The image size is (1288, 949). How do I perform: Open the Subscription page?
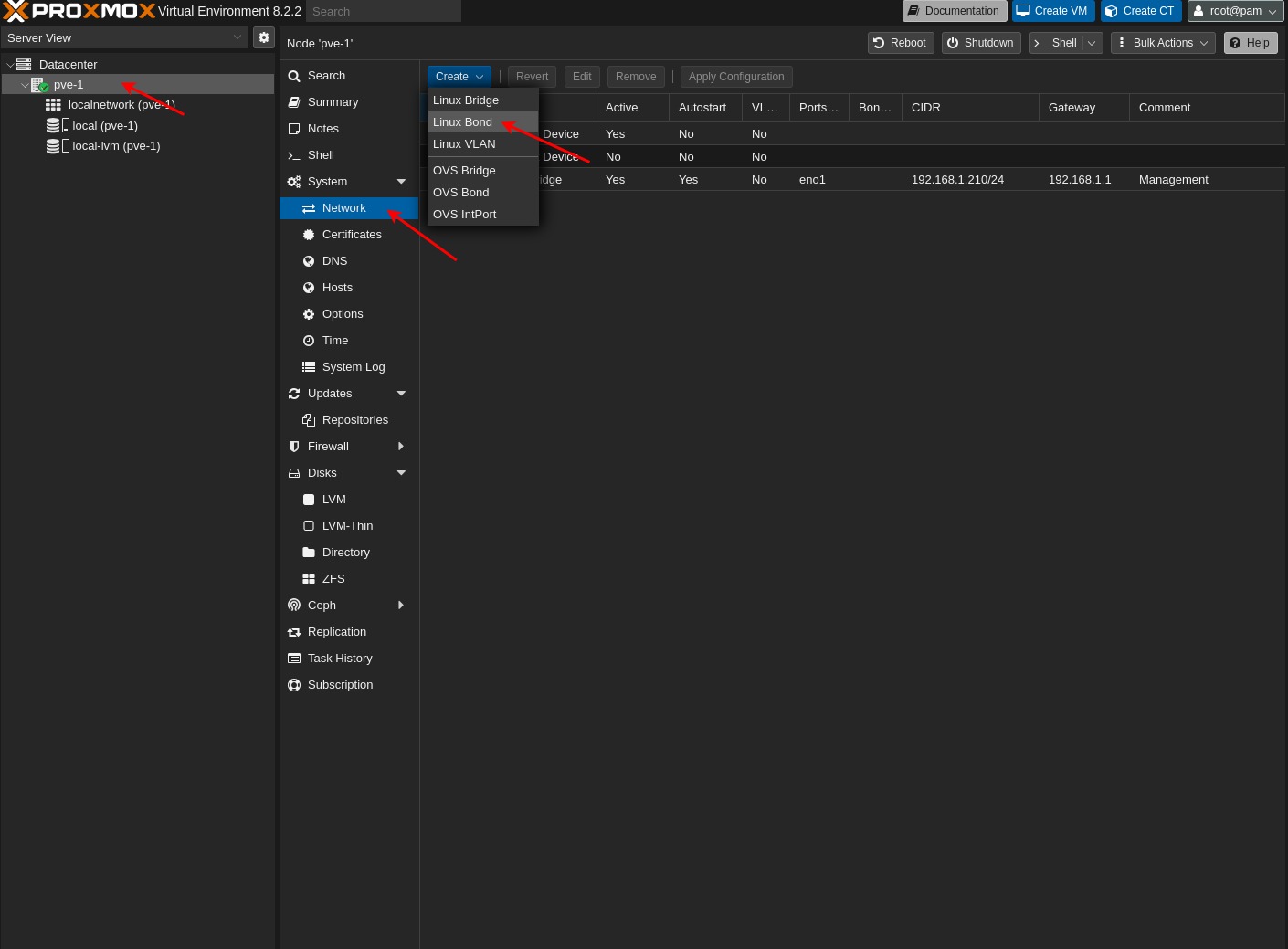340,685
